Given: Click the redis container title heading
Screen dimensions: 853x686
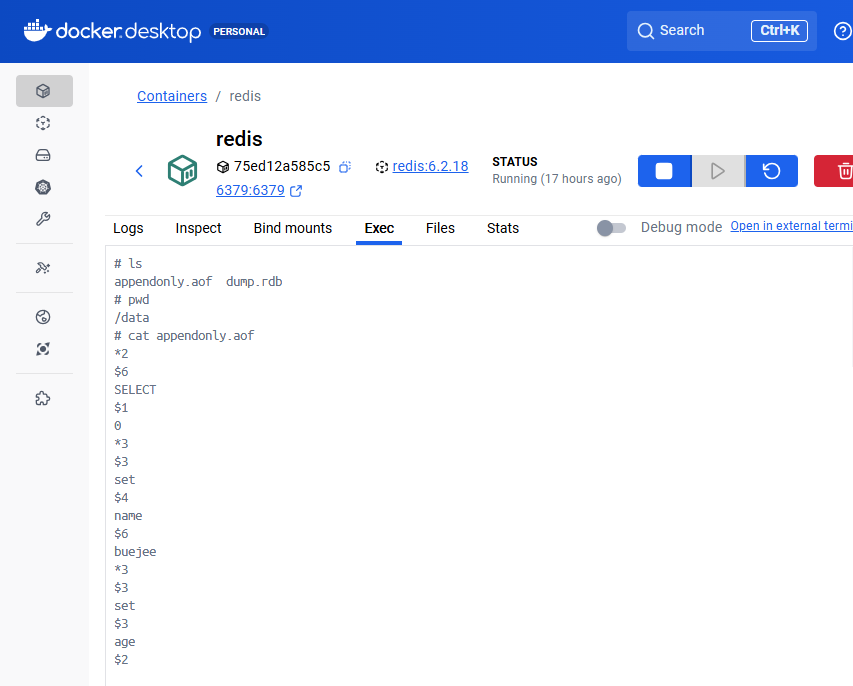Looking at the screenshot, I should tap(239, 139).
